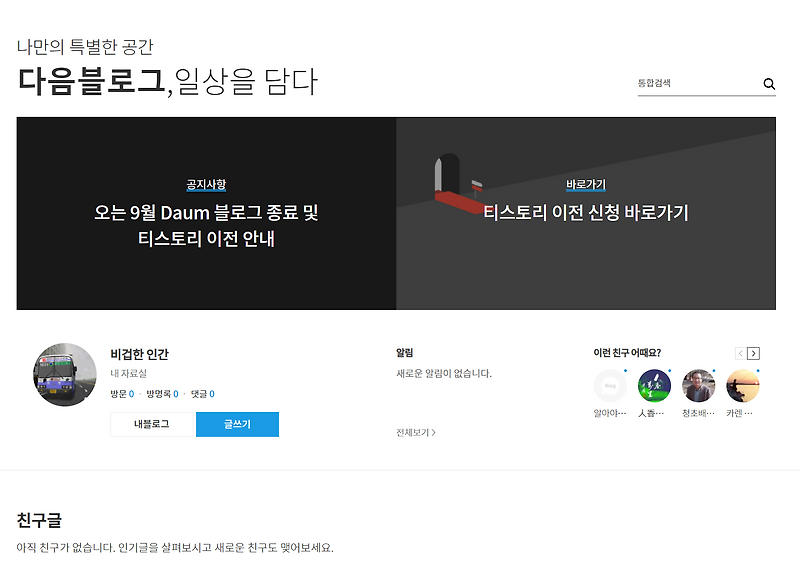Open the 다음블로그 title logo
The image size is (800, 567).
pyautogui.click(x=91, y=81)
